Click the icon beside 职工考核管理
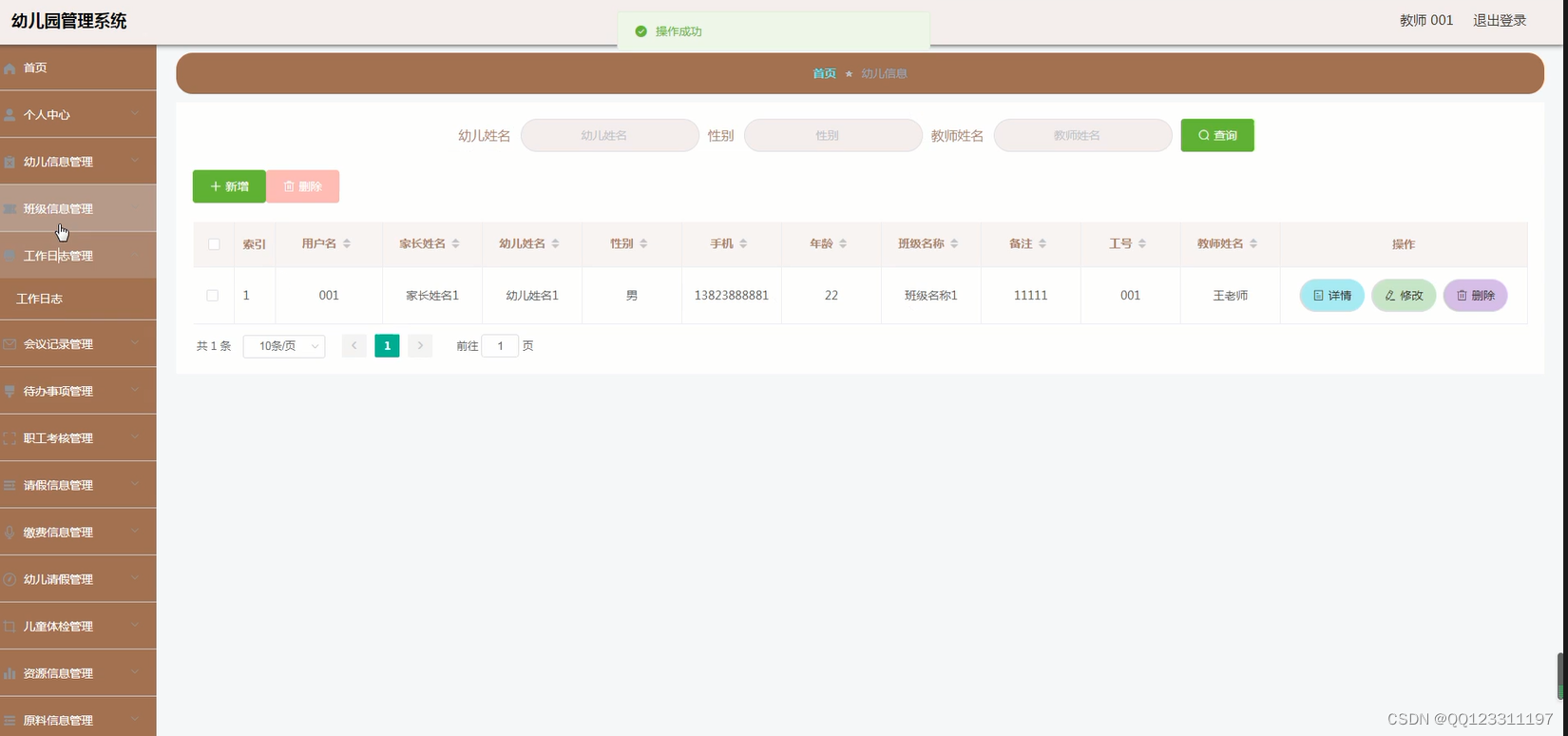 (x=10, y=438)
